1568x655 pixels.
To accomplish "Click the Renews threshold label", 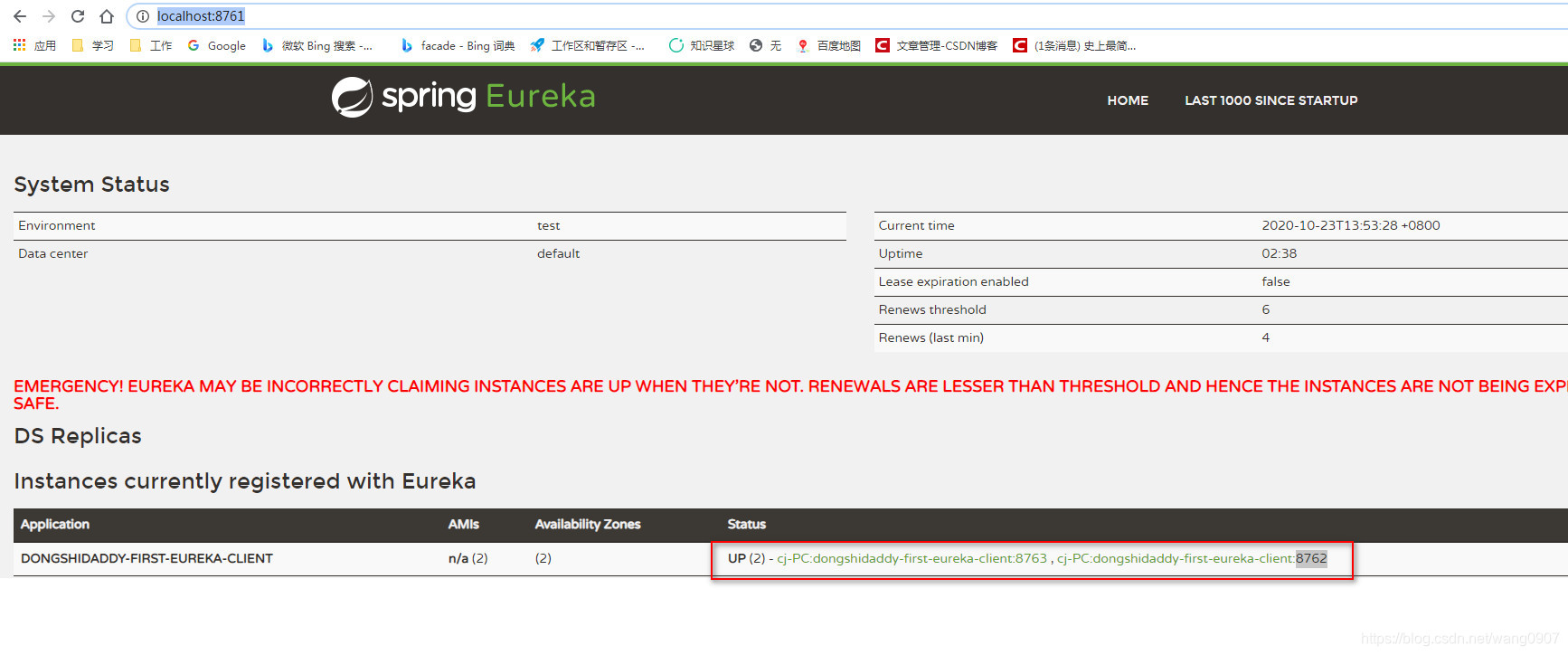I will [x=932, y=309].
